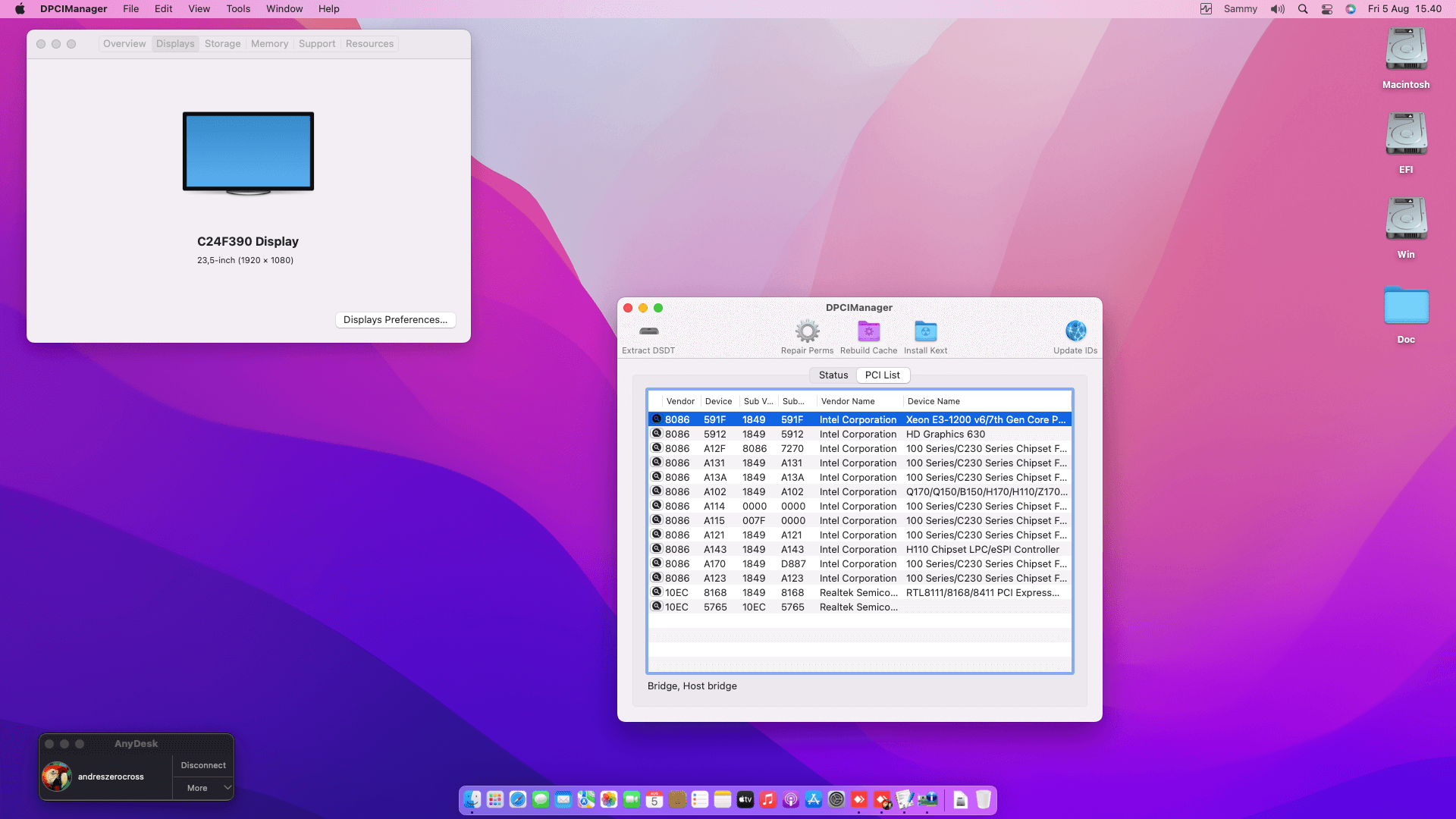Click the search icon on the HD Graphics 630 row
1456x819 pixels.
[657, 434]
